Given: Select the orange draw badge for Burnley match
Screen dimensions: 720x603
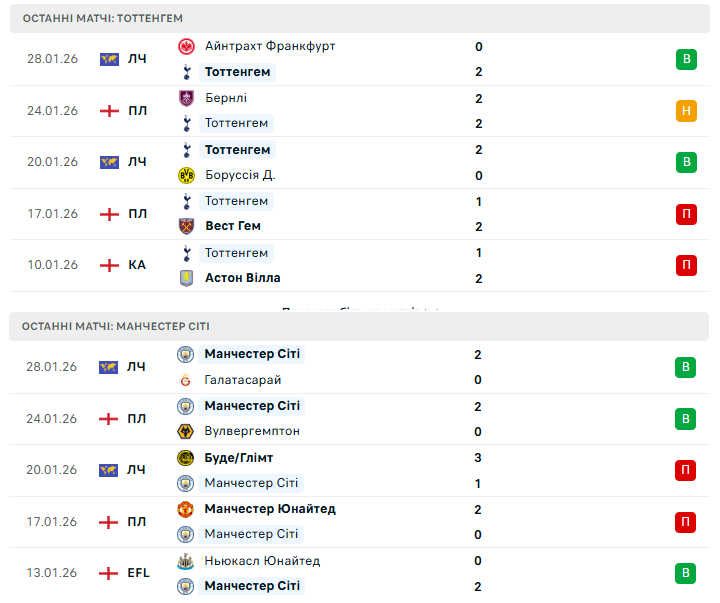Looking at the screenshot, I should pyautogui.click(x=686, y=111).
